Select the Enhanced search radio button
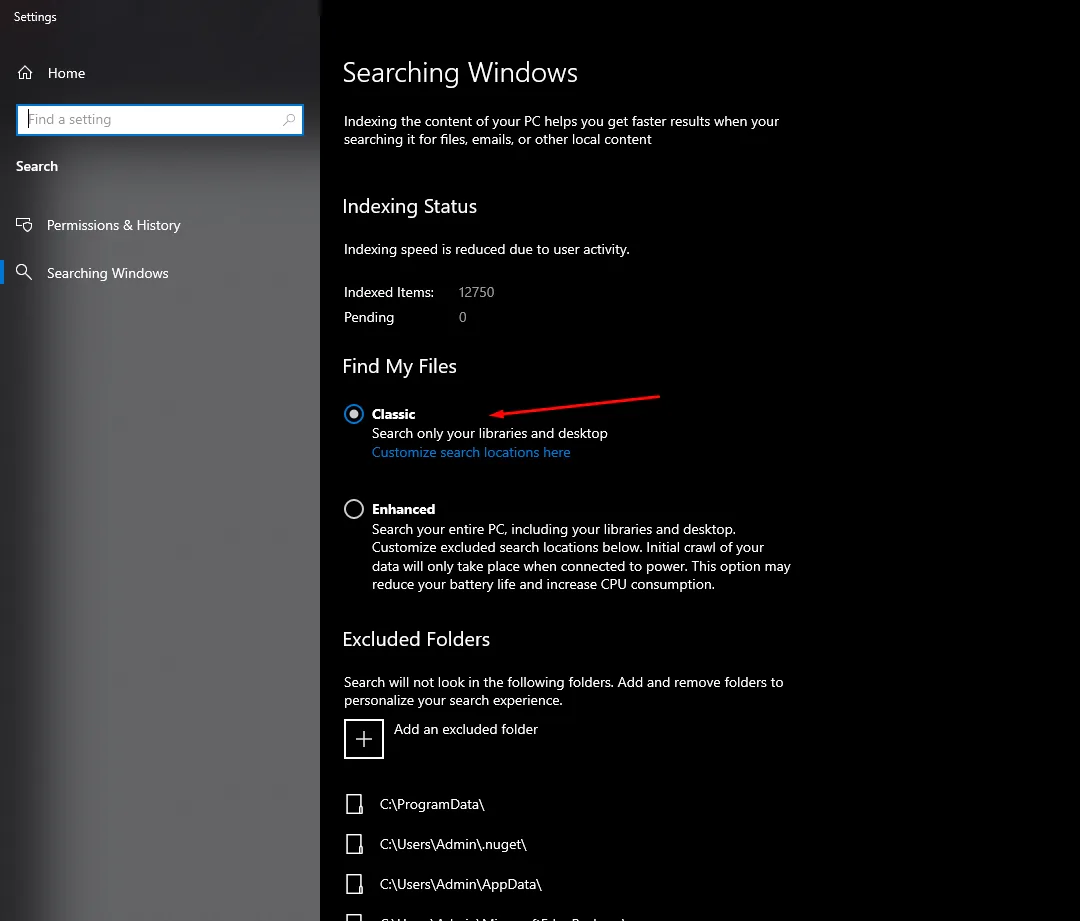1080x921 pixels. point(354,509)
